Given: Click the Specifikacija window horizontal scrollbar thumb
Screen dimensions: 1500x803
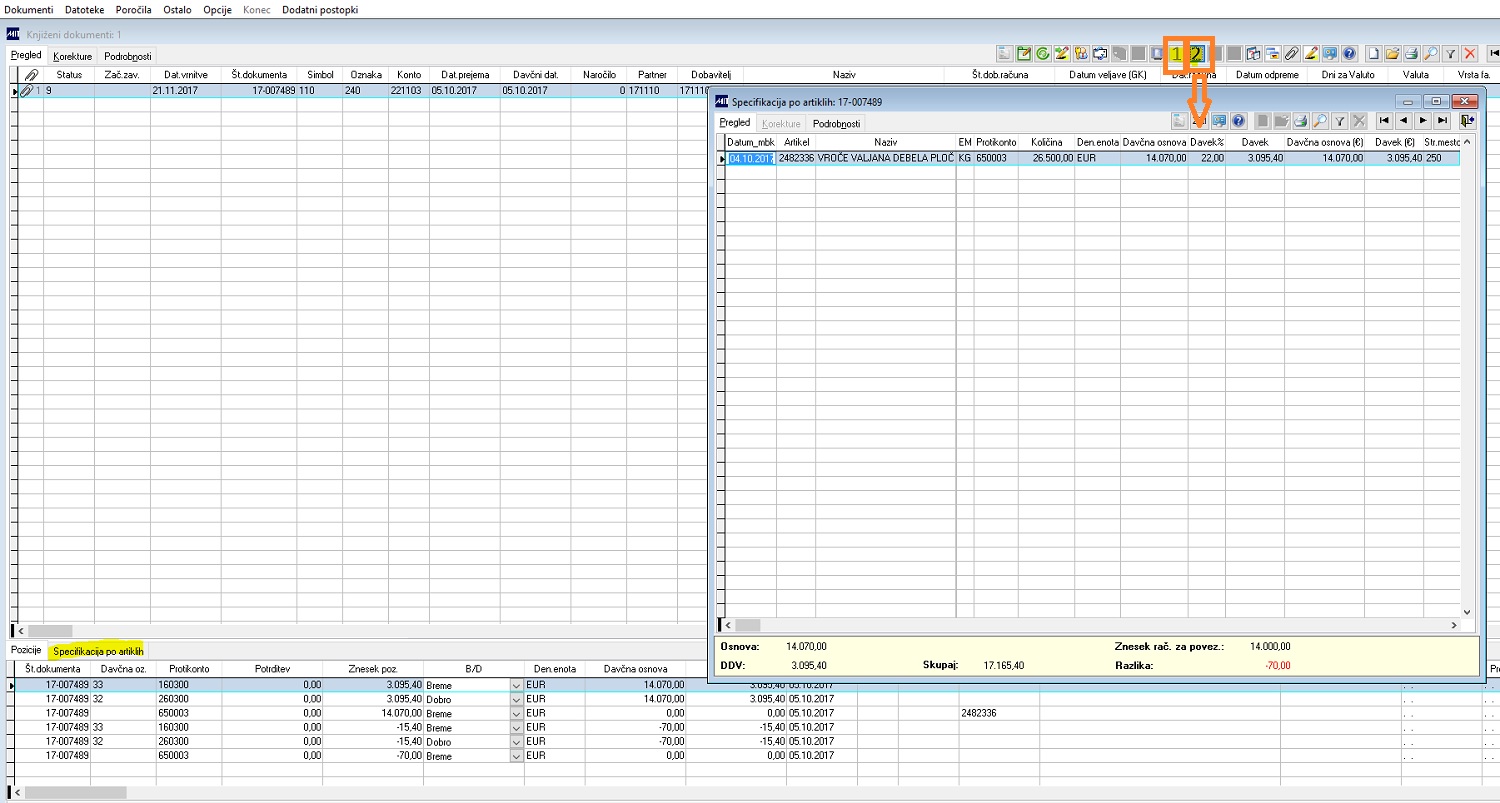Looking at the screenshot, I should point(748,625).
